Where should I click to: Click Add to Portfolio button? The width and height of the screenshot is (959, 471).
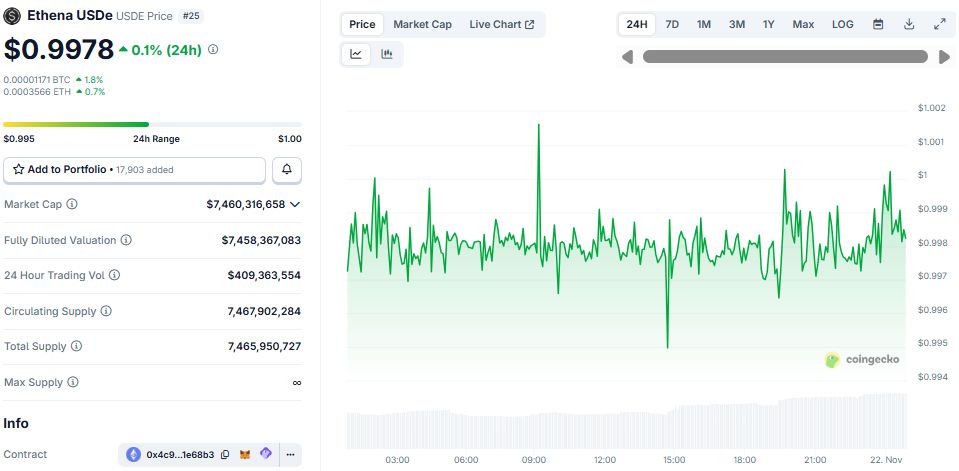coord(134,170)
